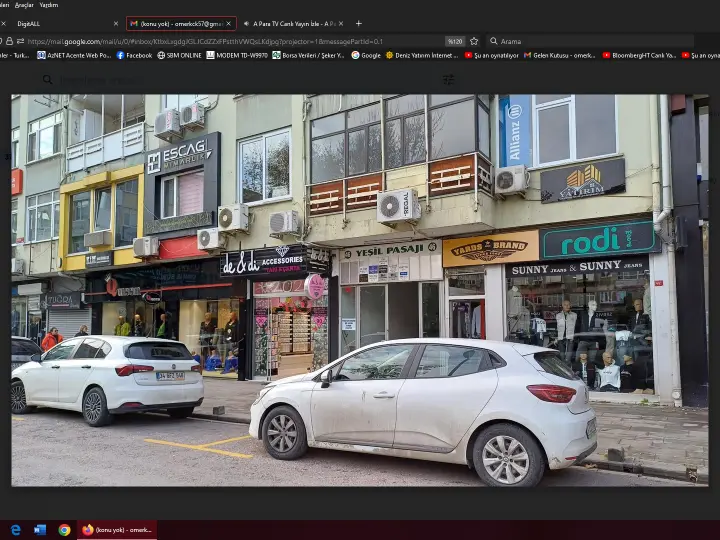This screenshot has height=540, width=720.
Task: Launch Microsoft Edge from taskbar
Action: click(x=16, y=530)
